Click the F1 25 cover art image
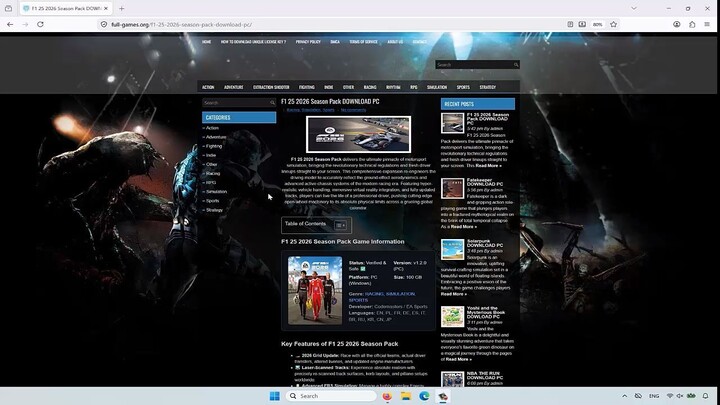 point(315,290)
